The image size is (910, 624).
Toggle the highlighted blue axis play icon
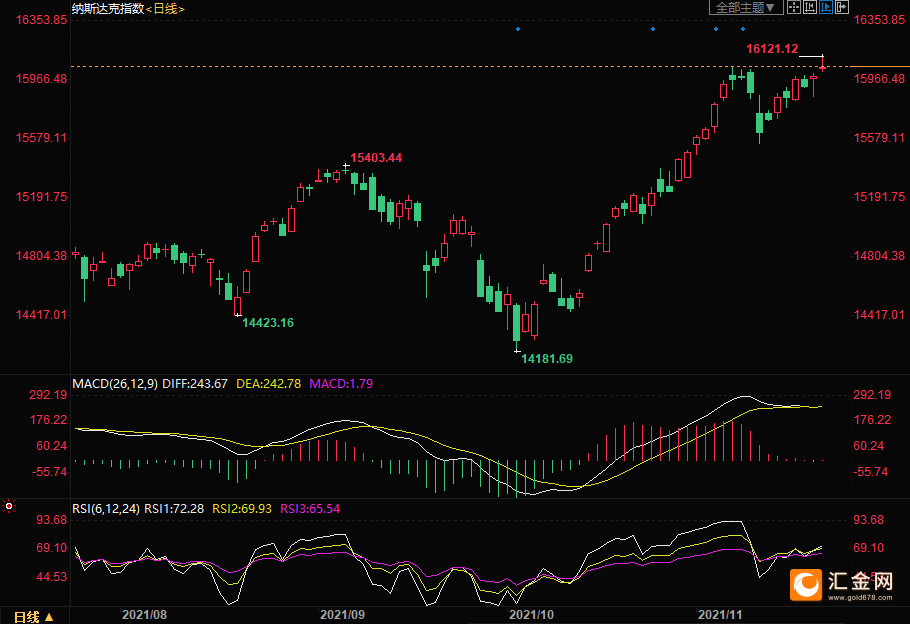point(826,8)
